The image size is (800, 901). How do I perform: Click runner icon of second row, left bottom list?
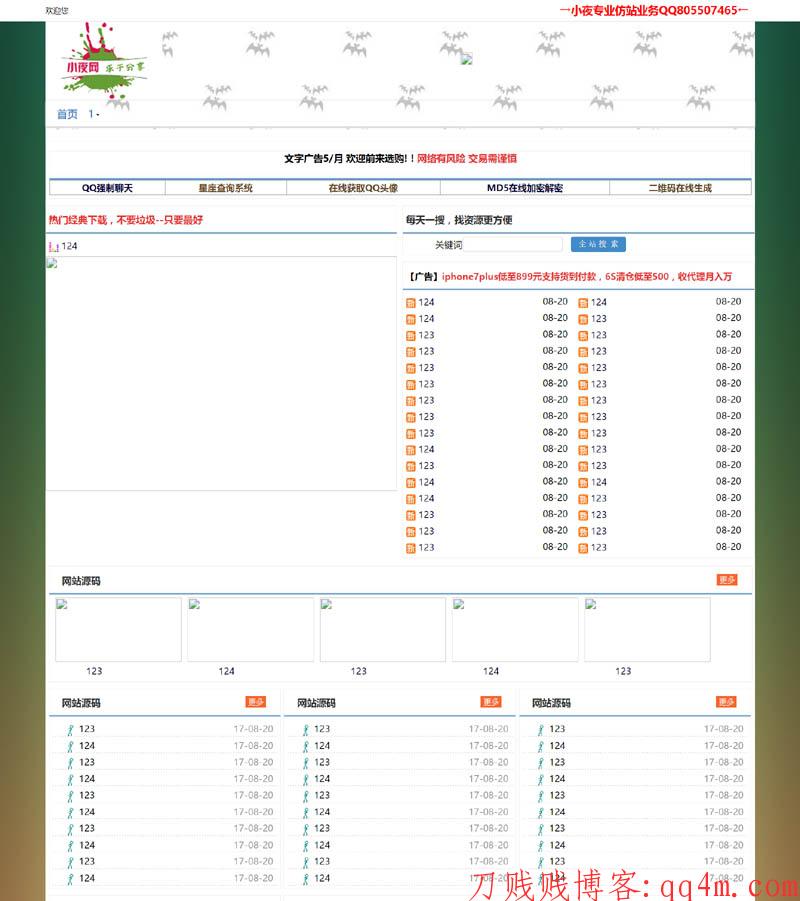pos(70,746)
